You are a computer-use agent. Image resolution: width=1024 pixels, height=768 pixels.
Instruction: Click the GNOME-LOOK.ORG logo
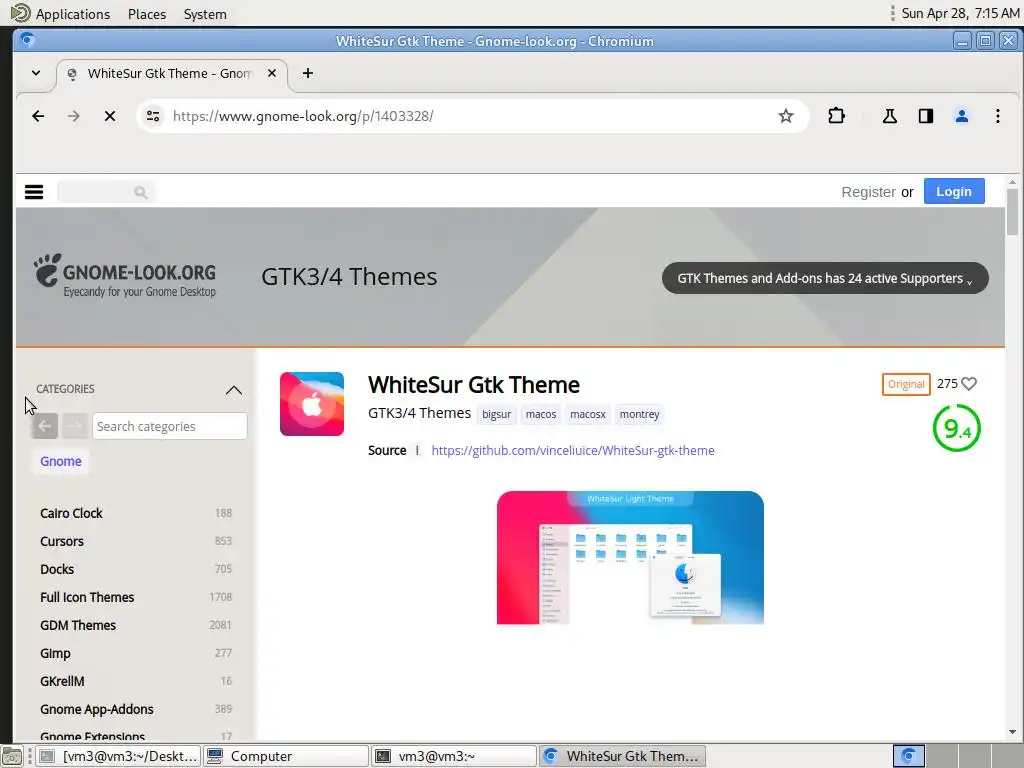pyautogui.click(x=125, y=276)
